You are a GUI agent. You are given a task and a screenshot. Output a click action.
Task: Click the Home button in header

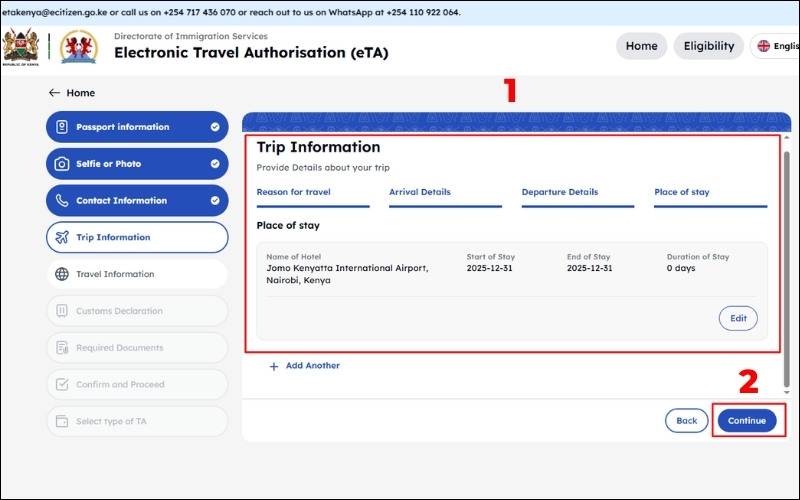(x=641, y=46)
